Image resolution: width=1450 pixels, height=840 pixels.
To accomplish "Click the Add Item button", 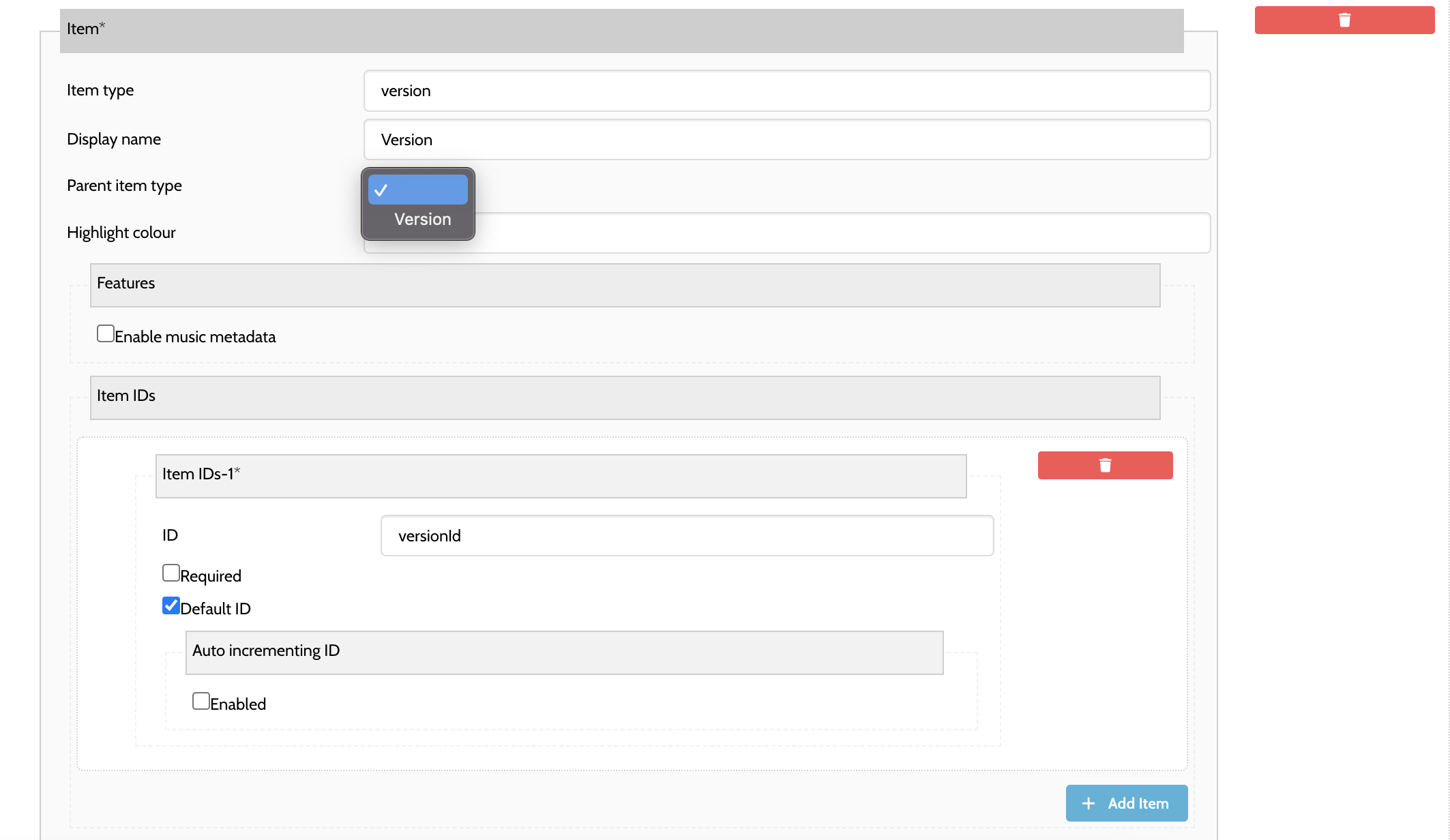I will point(1126,803).
